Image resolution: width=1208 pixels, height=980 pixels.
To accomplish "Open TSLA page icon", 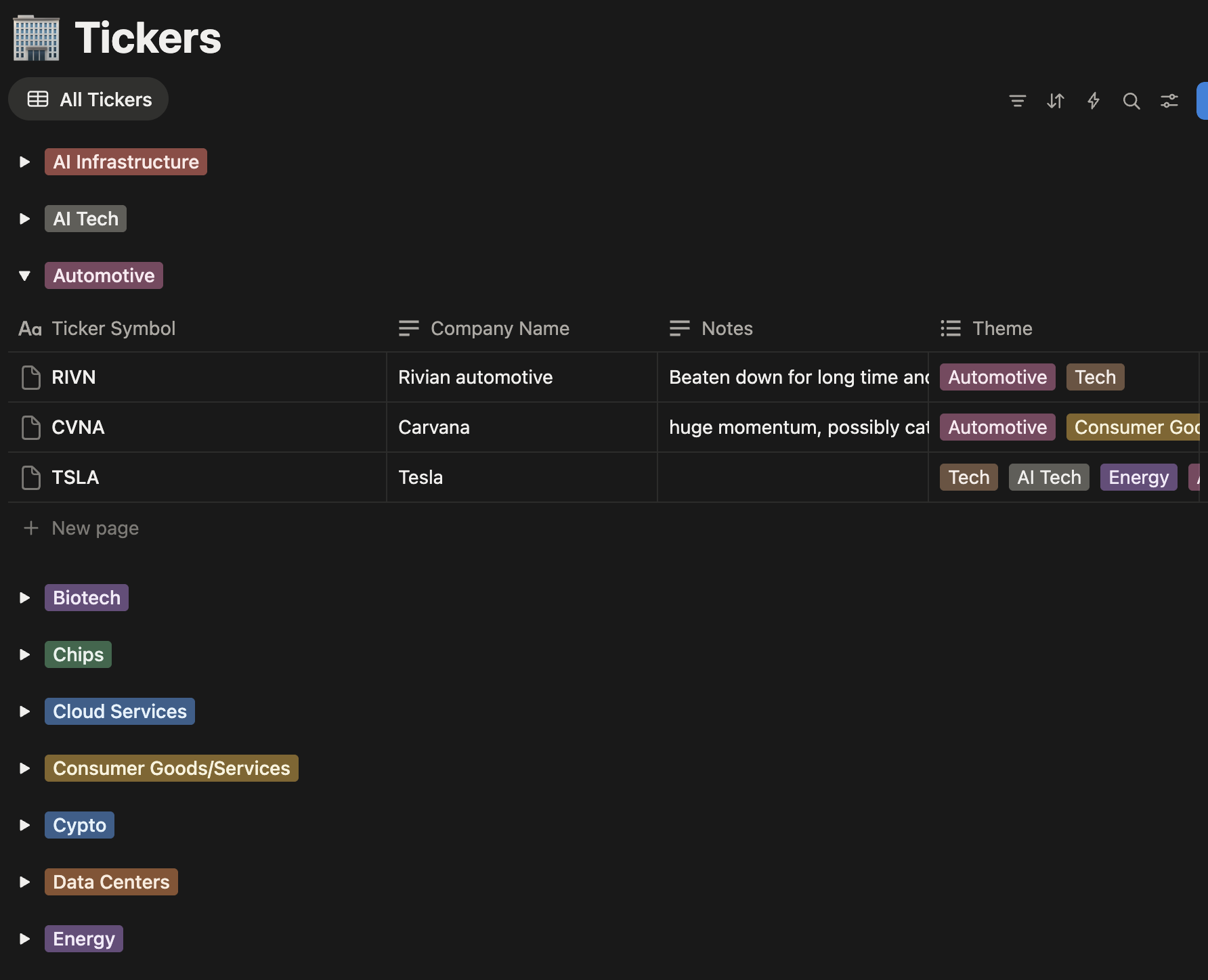I will (x=31, y=477).
